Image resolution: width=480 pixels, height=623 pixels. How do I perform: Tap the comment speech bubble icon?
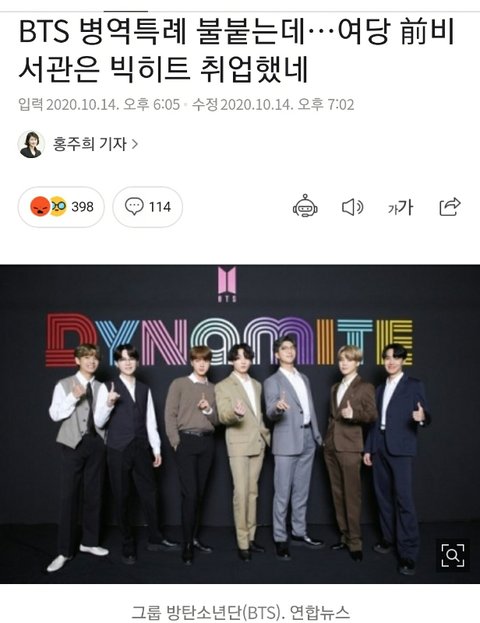coord(134,207)
